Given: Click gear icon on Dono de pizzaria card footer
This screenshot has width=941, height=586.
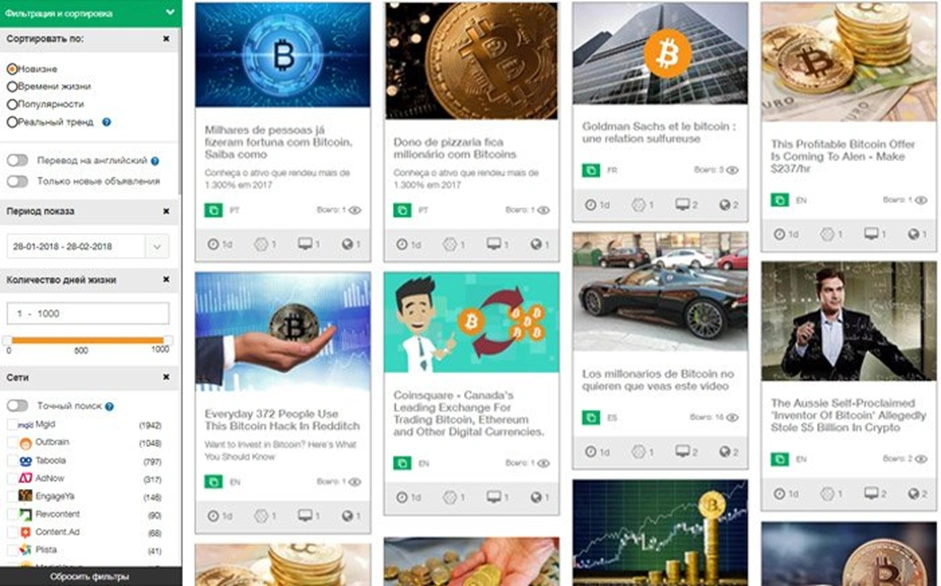Looking at the screenshot, I should [449, 244].
